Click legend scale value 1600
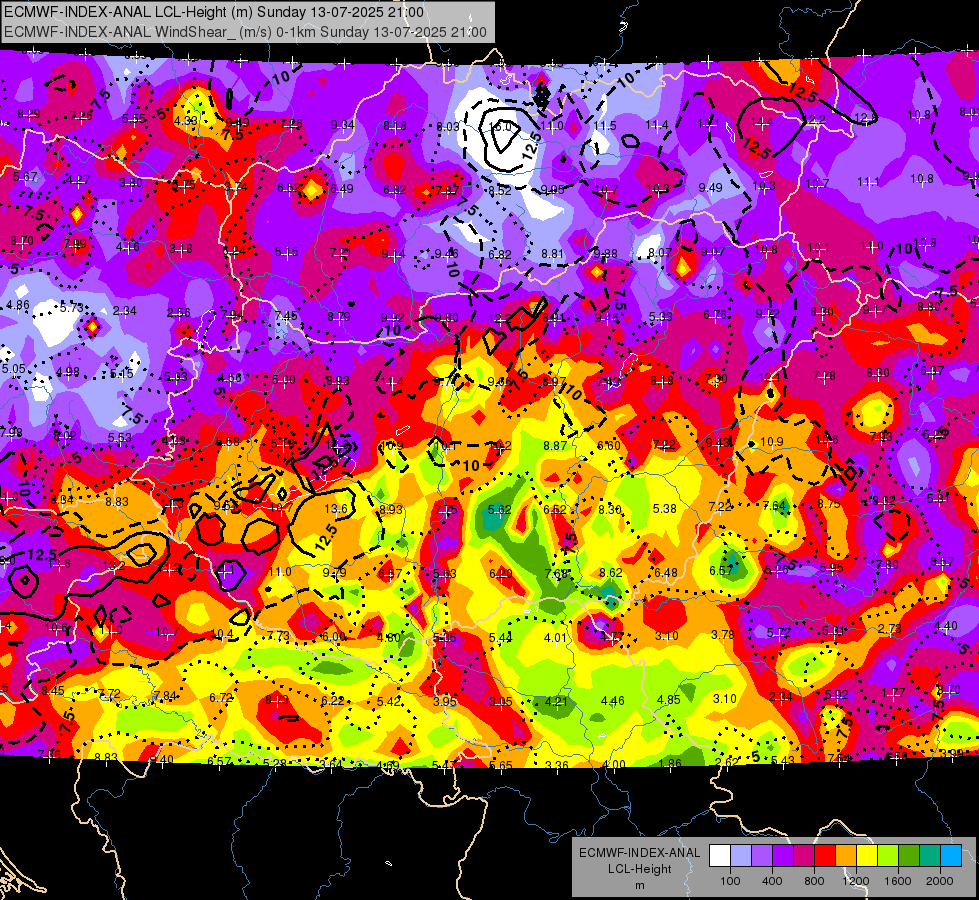The width and height of the screenshot is (979, 900). pos(897,881)
